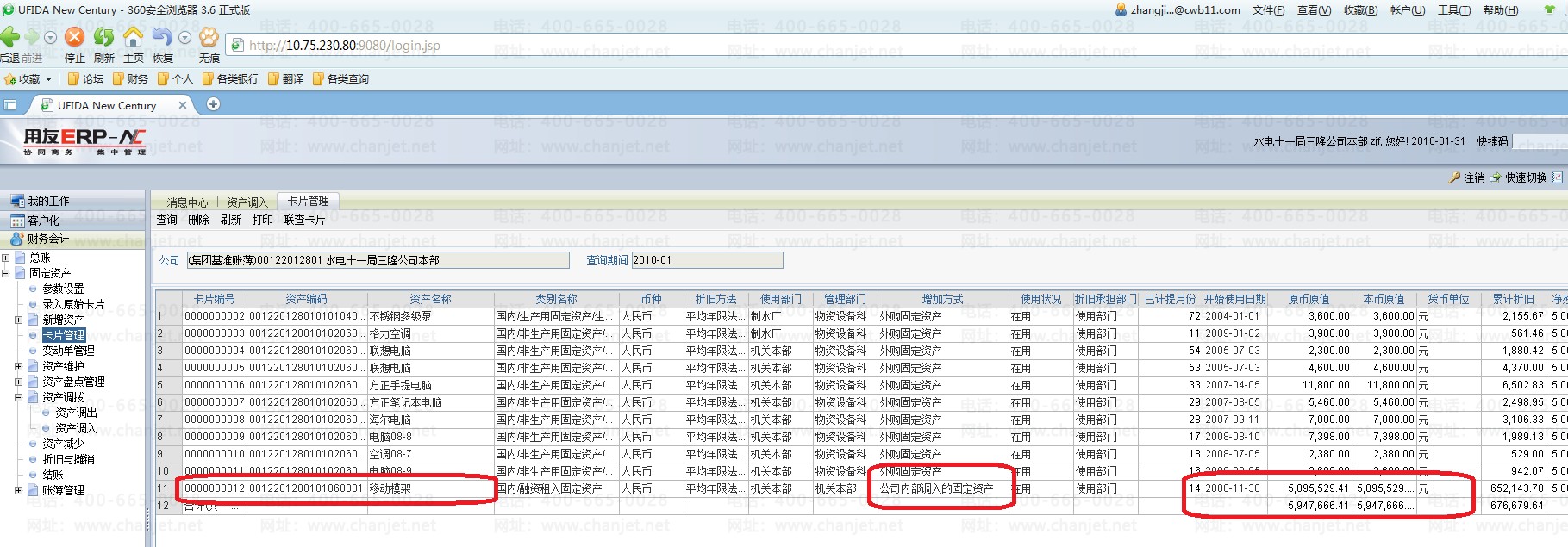This screenshot has height=547, width=1568.
Task: Open the 收藏(B) menu
Action: click(1360, 10)
